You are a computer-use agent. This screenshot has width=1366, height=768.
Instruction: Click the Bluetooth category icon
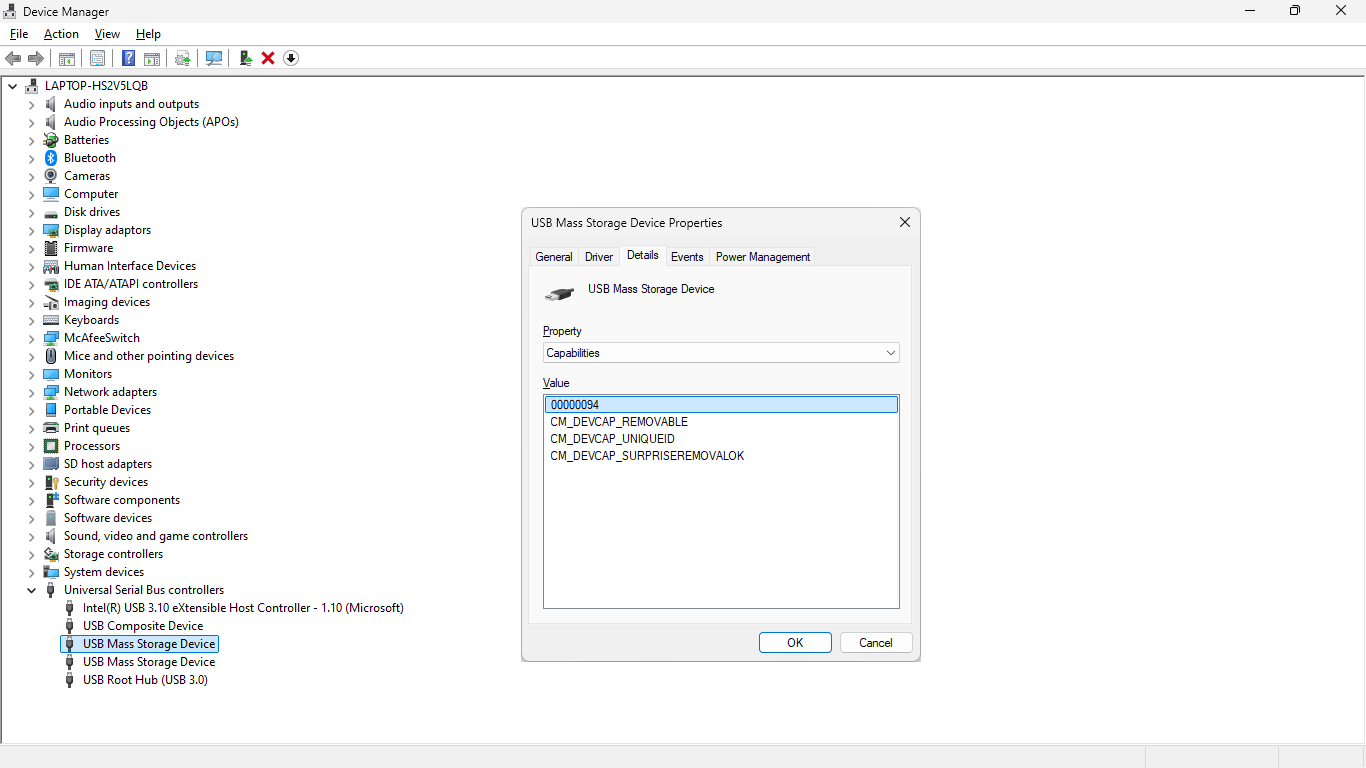51,158
